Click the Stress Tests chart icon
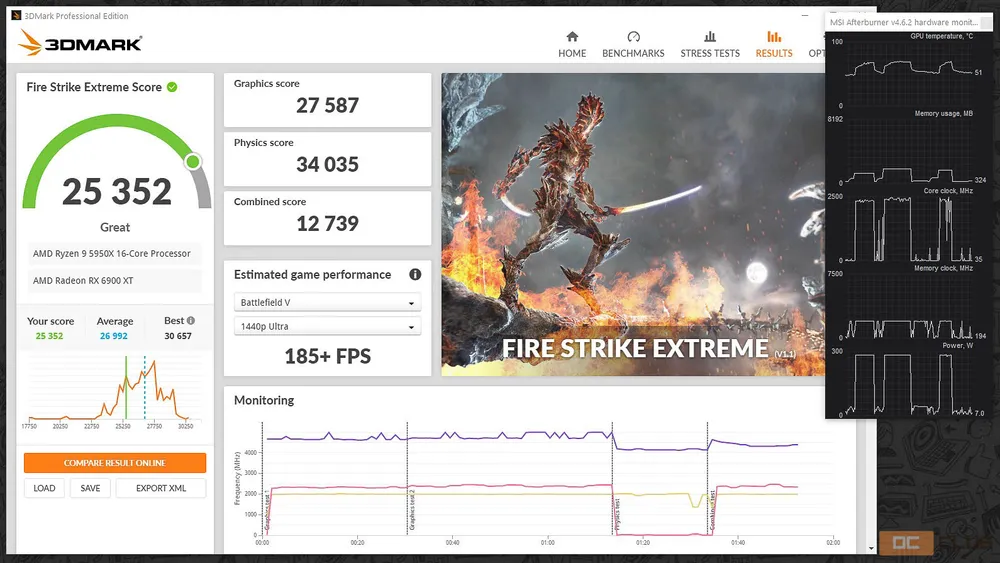The width and height of the screenshot is (1000, 563). click(710, 36)
